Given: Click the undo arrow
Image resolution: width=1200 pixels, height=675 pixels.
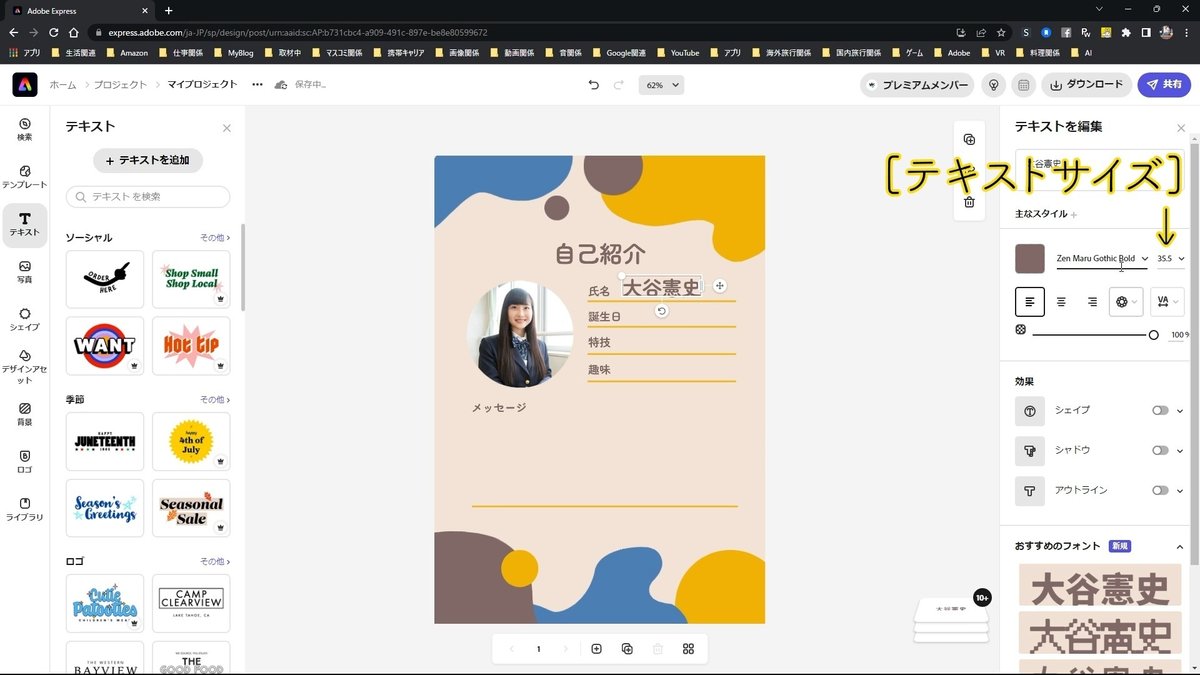Looking at the screenshot, I should coord(594,85).
